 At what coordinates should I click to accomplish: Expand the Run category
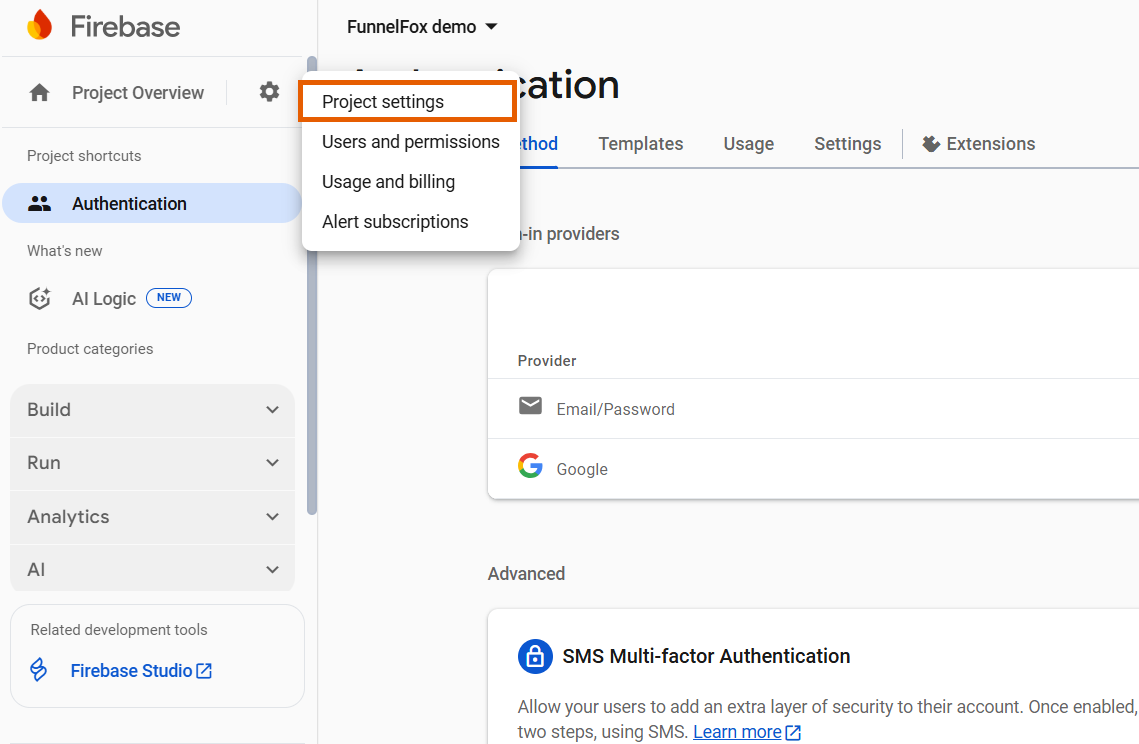coord(153,463)
